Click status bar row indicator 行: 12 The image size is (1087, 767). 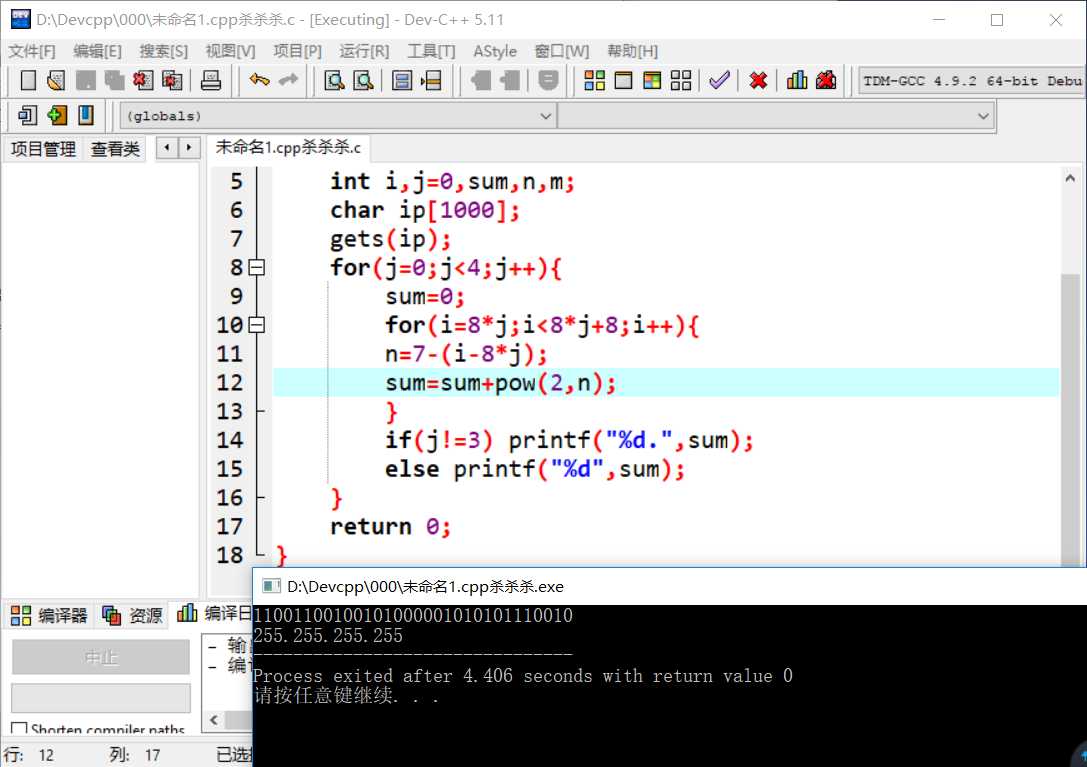[x=29, y=755]
